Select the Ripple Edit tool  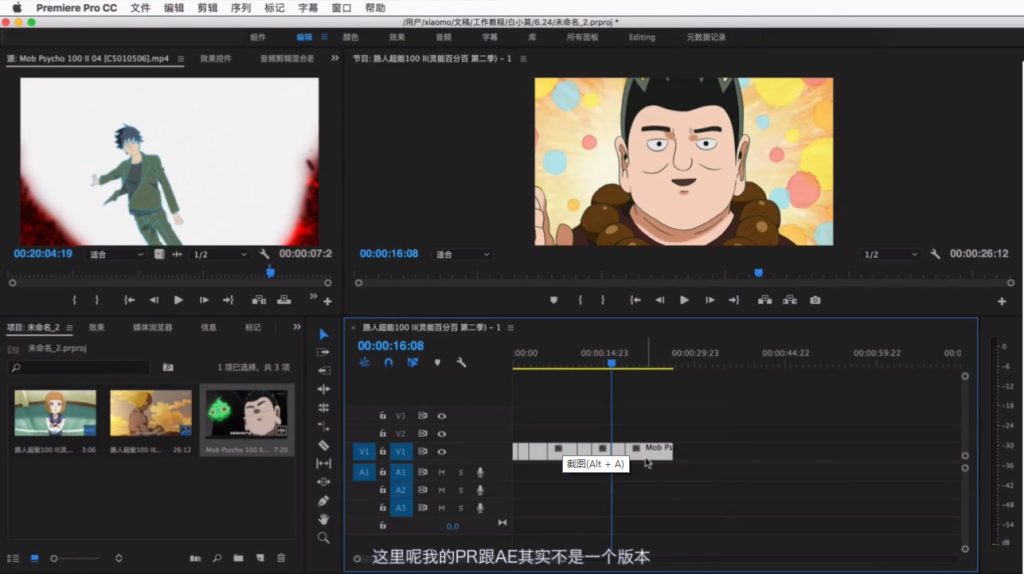323,389
